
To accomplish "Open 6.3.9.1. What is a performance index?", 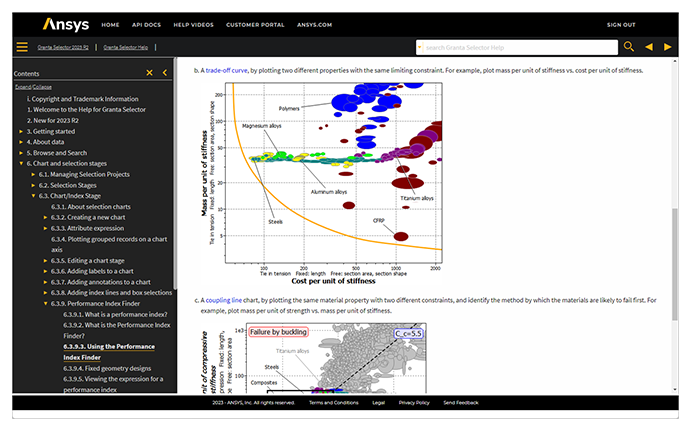I will tap(115, 315).
